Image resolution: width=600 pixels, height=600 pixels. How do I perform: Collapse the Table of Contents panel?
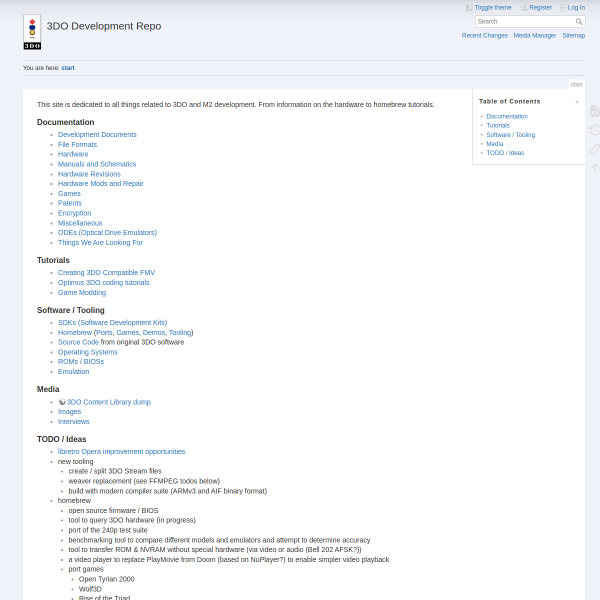[577, 102]
